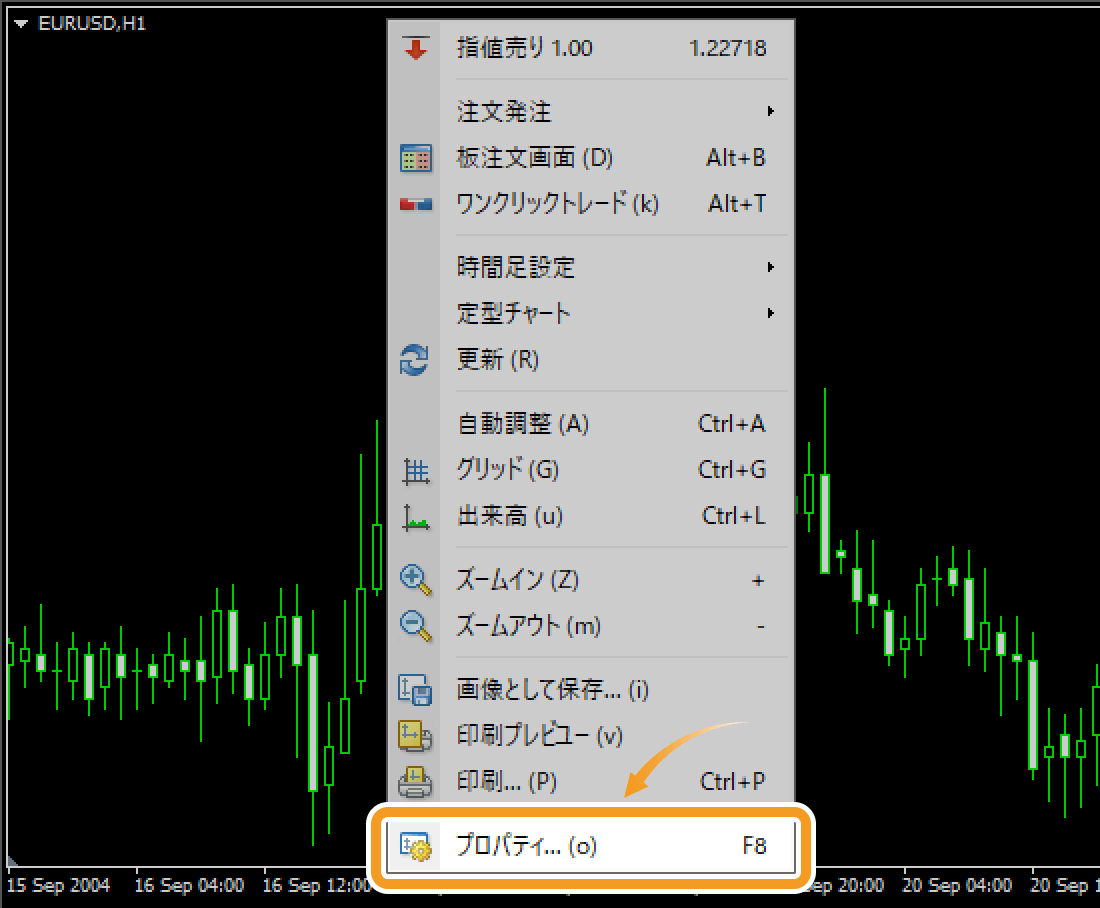The image size is (1100, 908).
Task: Click the Ctrl+P shortcut label
Action: click(732, 782)
